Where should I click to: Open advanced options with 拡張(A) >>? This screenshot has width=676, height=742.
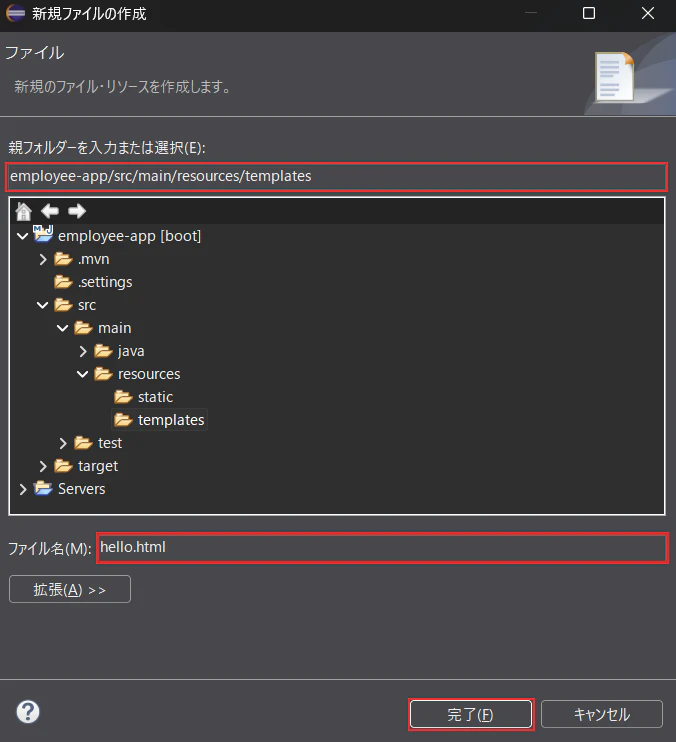[70, 589]
